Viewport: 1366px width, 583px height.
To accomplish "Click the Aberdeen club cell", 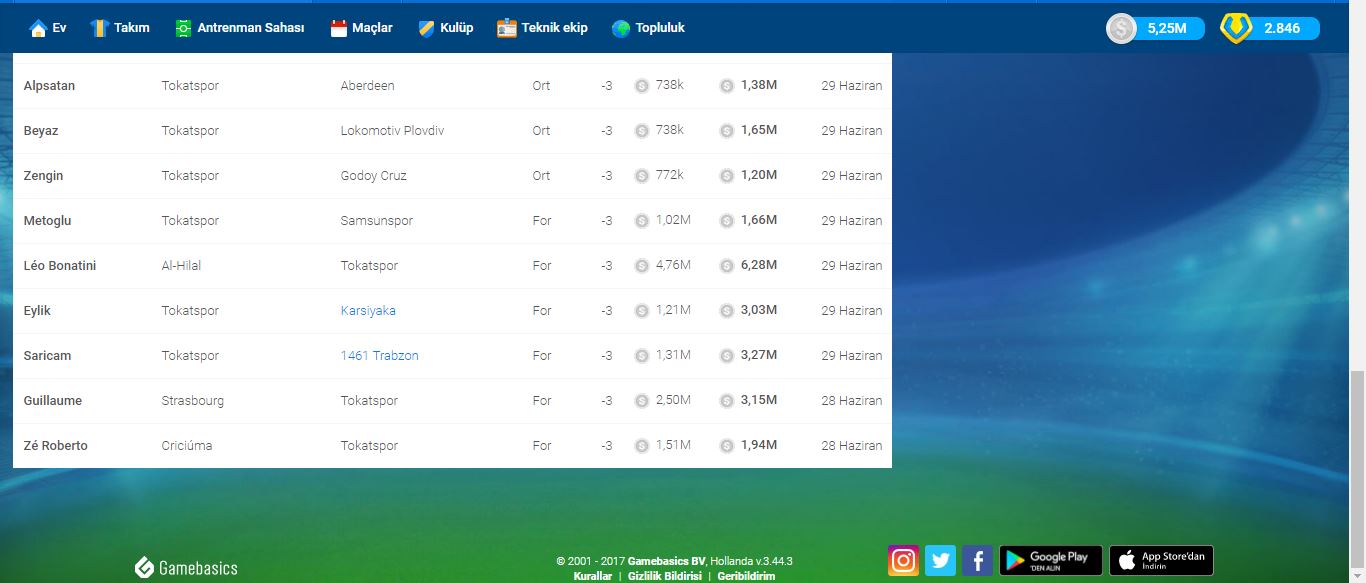I will [367, 86].
